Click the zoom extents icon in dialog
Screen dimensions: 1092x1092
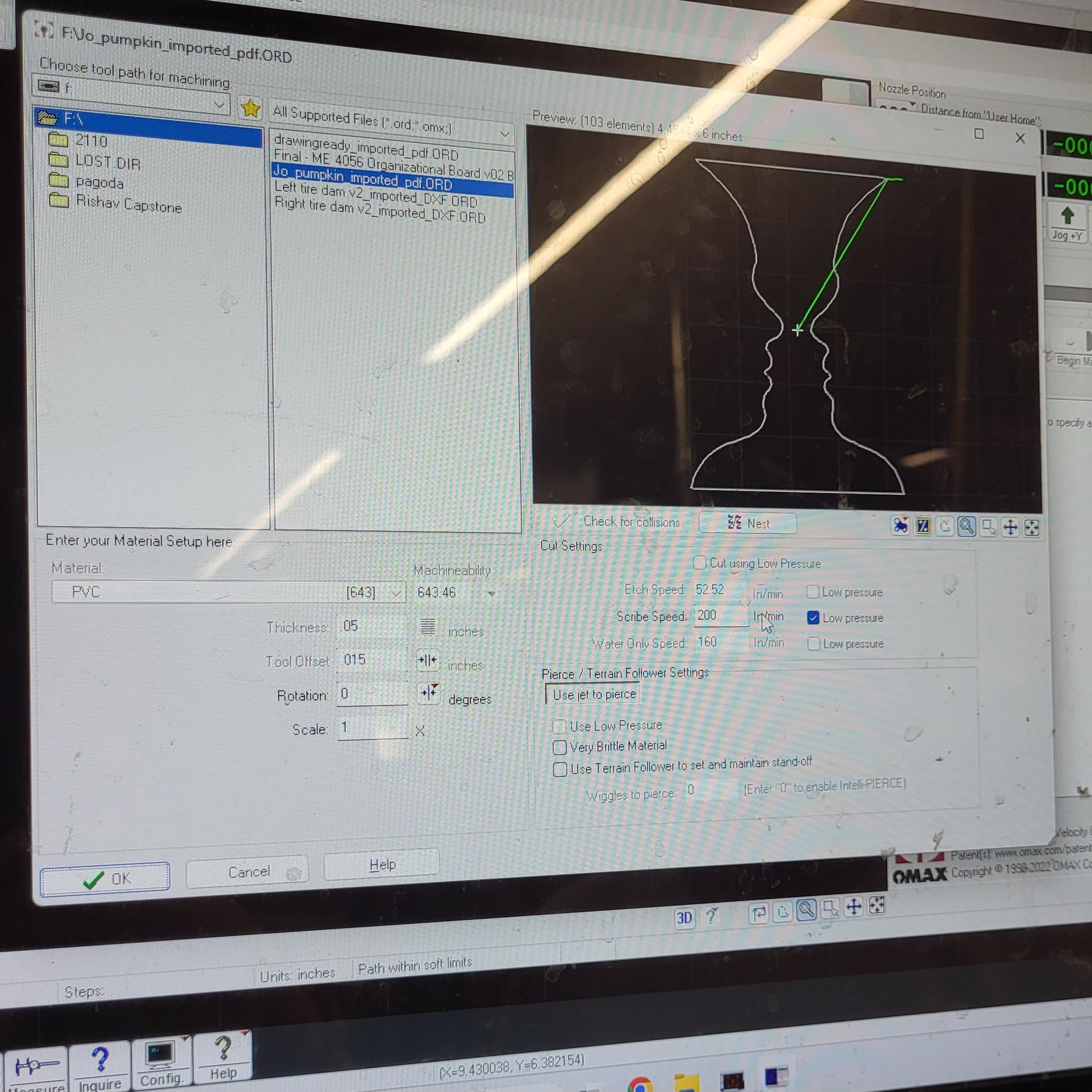coord(1031,528)
